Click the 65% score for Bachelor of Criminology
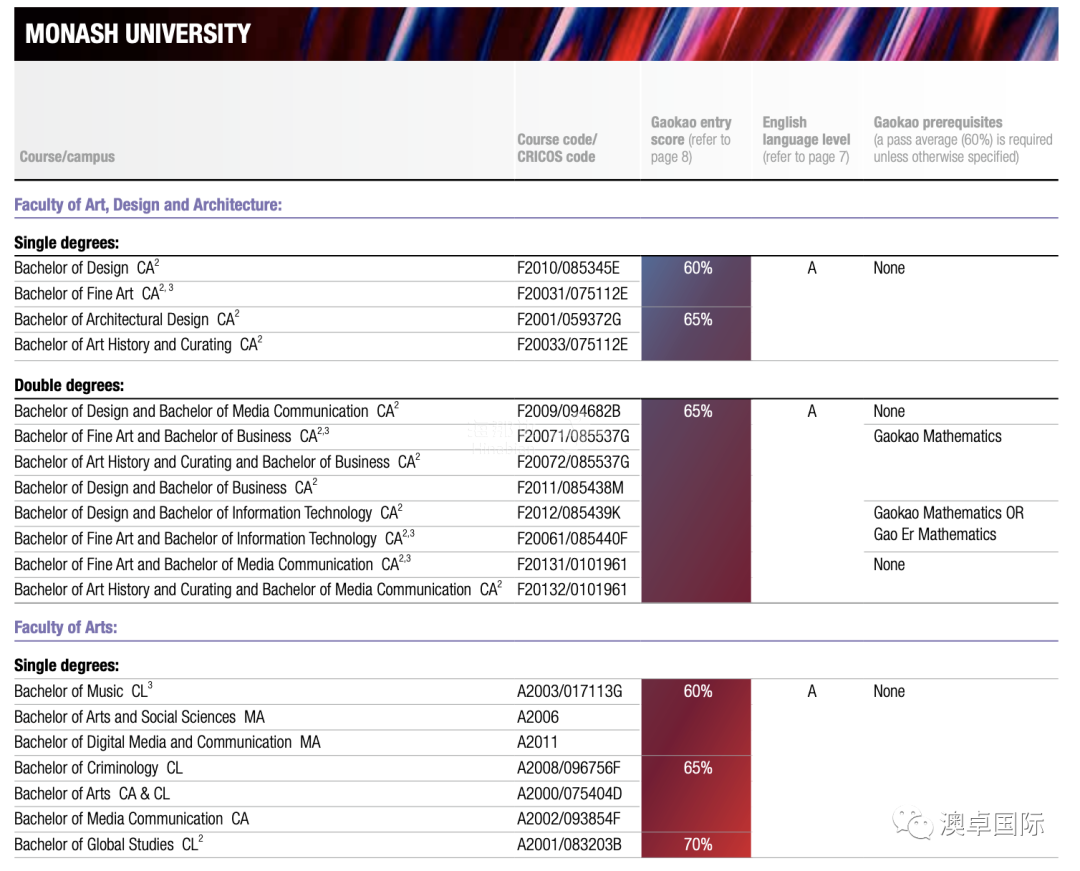The height and width of the screenshot is (871, 1080). point(698,768)
